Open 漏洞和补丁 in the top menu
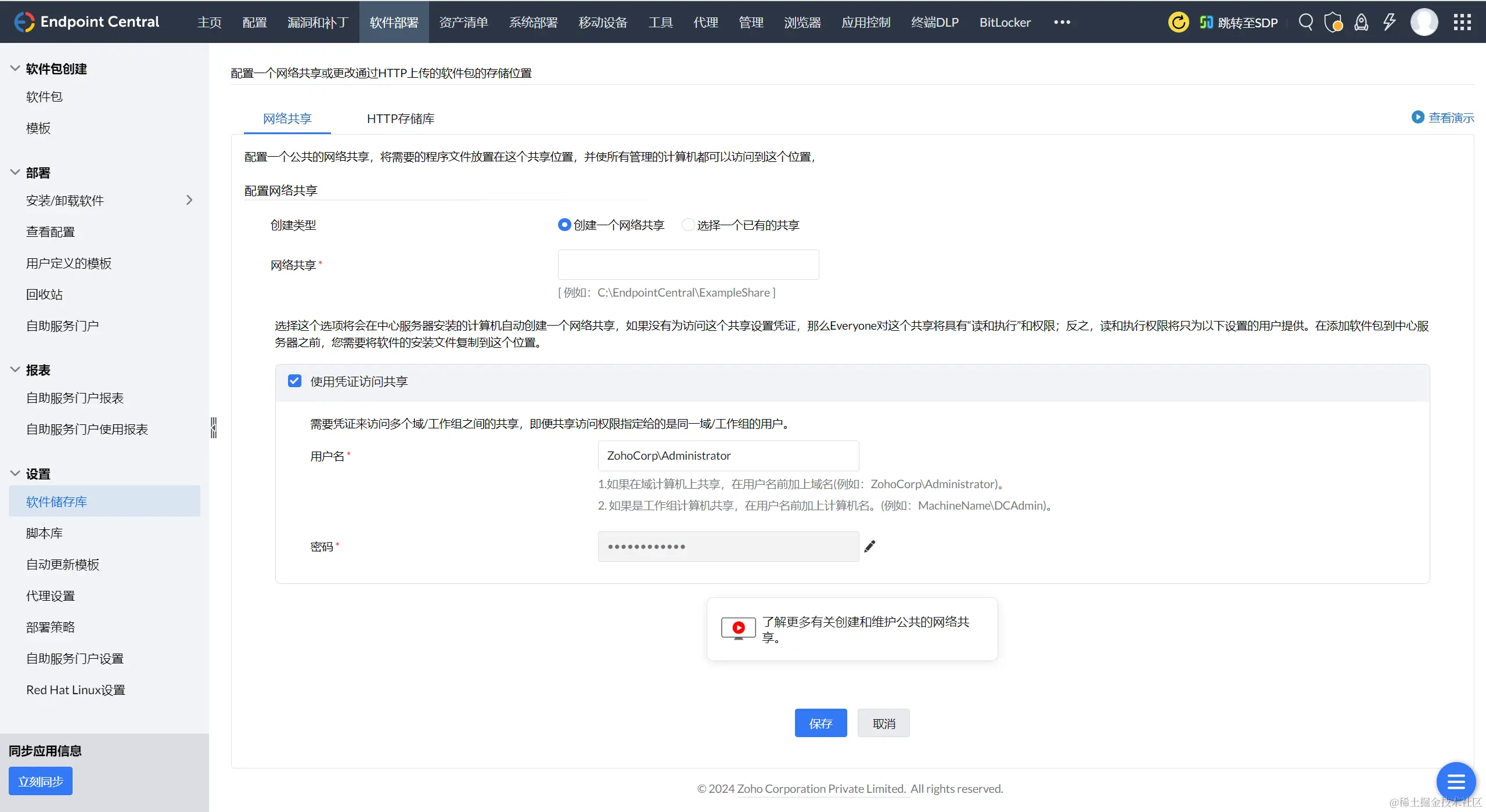Screen dimensions: 1486x812 coord(317,22)
